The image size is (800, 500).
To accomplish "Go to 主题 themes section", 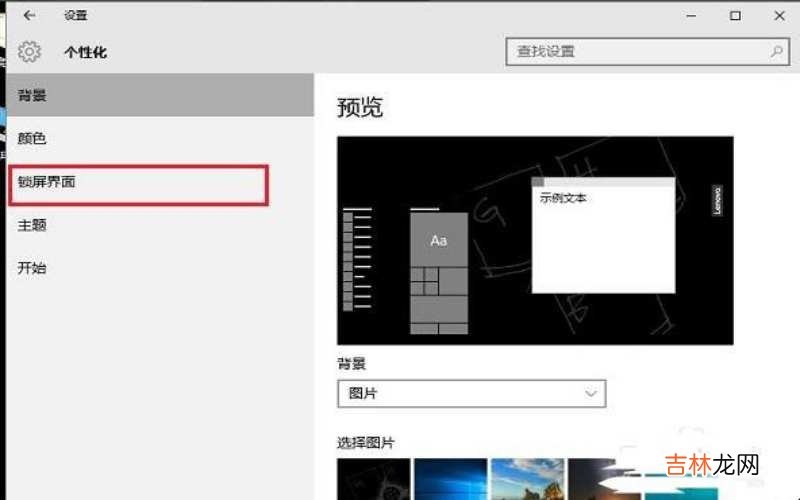I will pyautogui.click(x=32, y=226).
